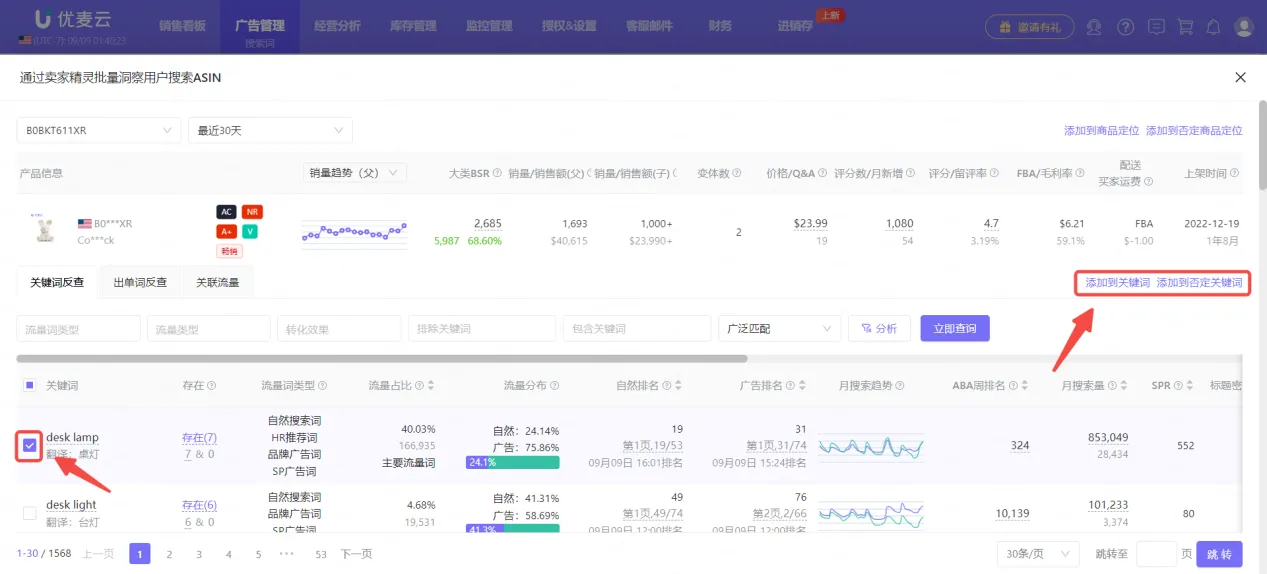Open the shopping cart icon
The height and width of the screenshot is (574, 1267).
pos(1186,26)
